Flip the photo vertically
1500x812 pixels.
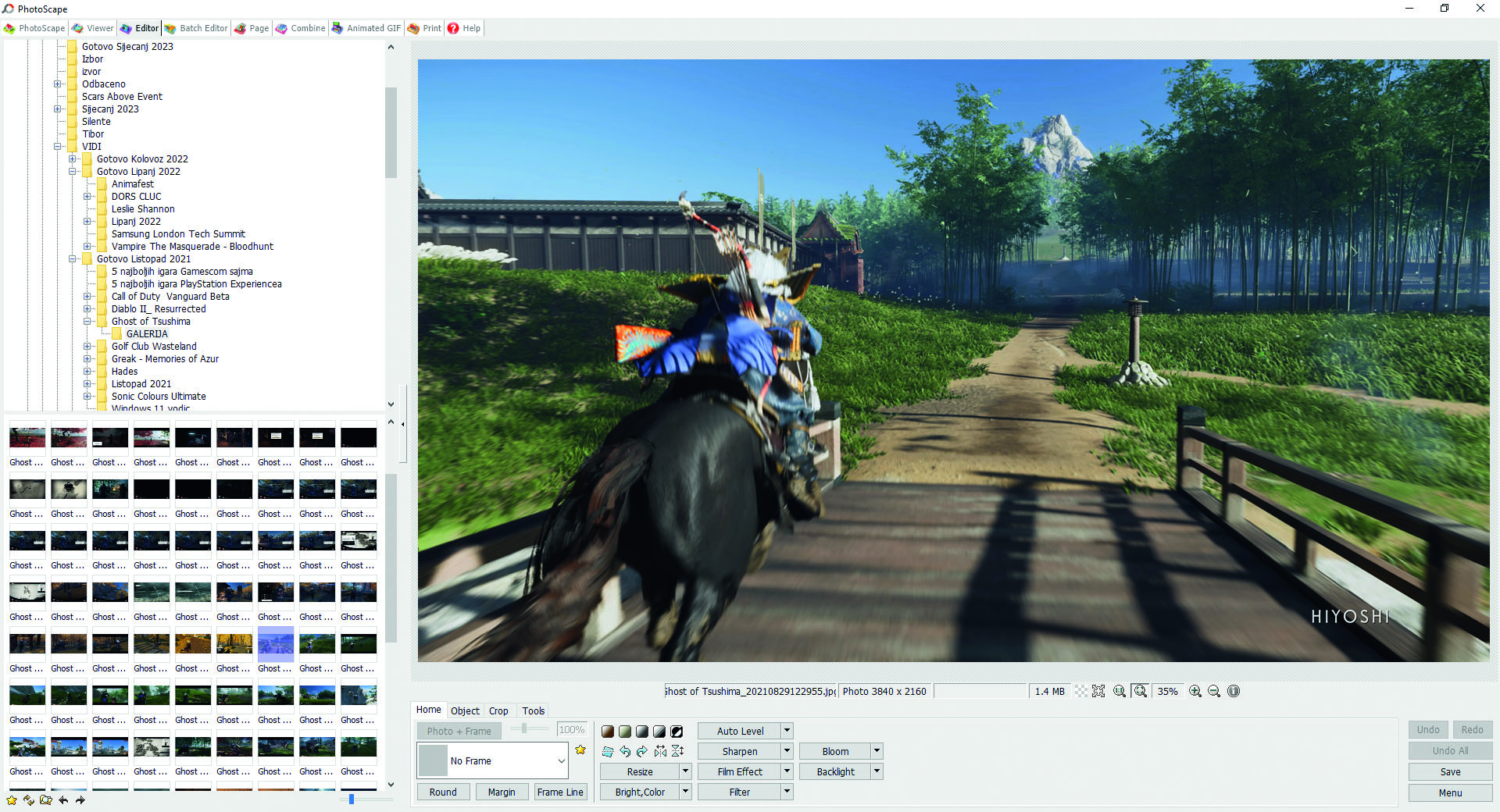(677, 752)
